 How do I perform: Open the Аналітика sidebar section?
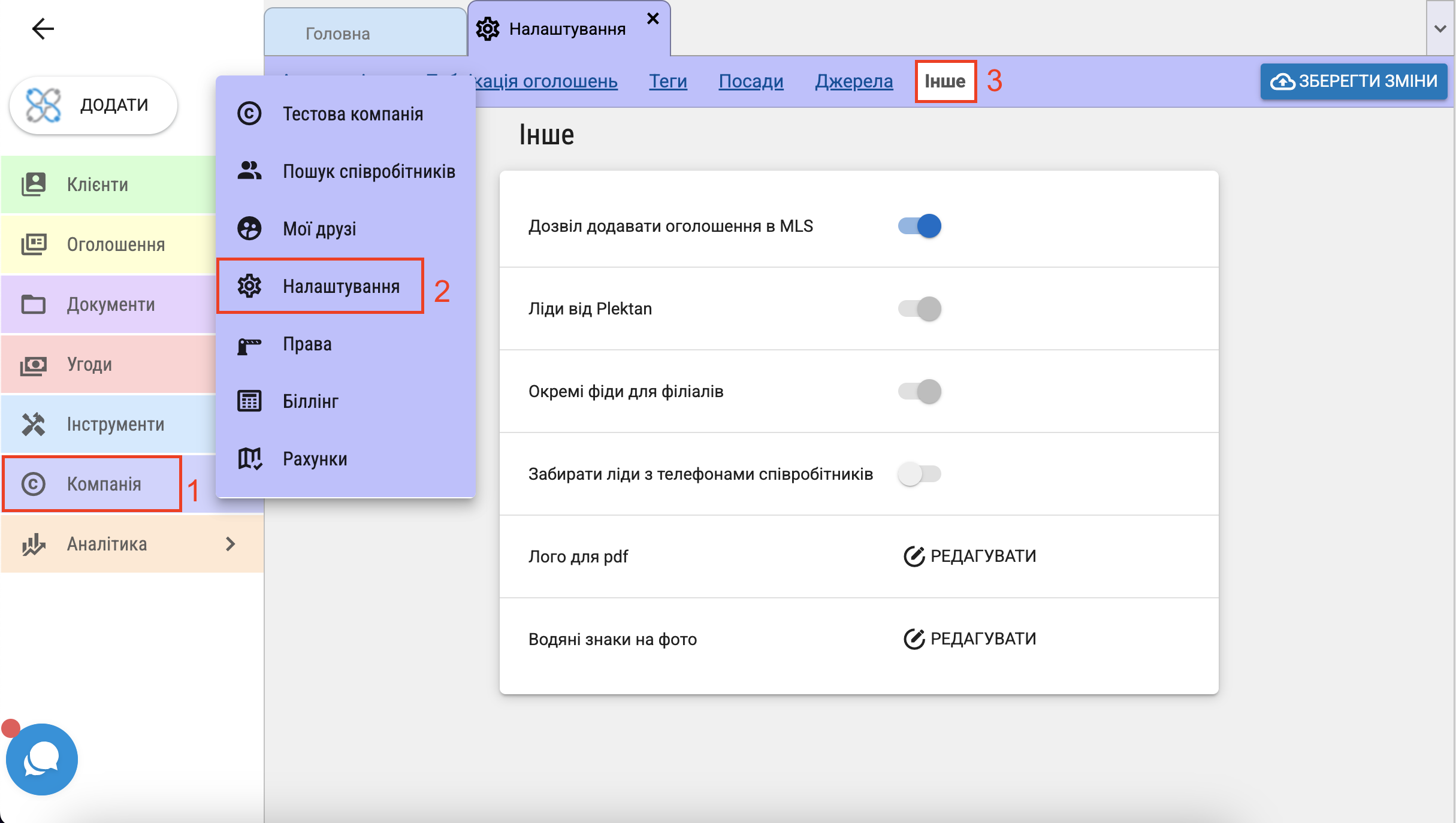tap(132, 544)
